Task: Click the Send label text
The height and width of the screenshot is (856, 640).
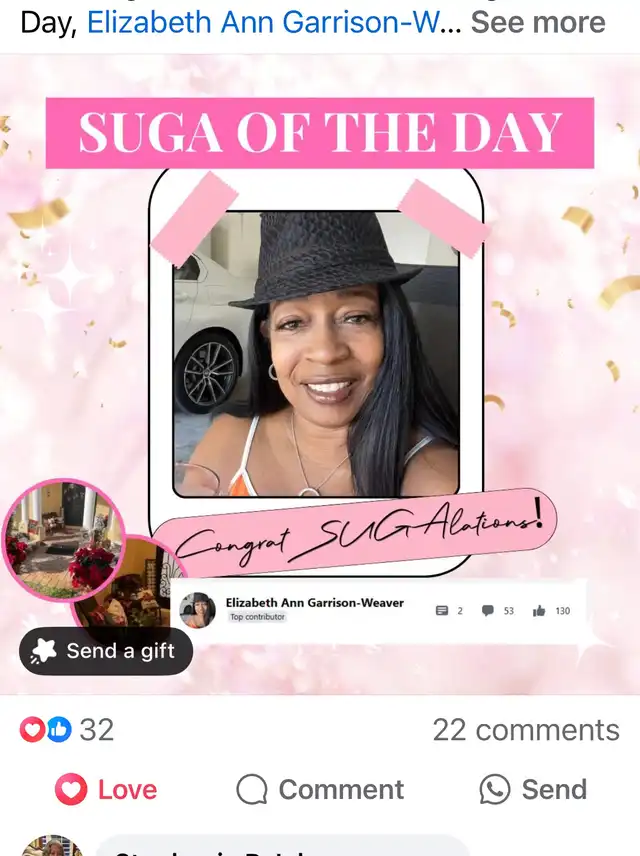Action: (x=554, y=789)
